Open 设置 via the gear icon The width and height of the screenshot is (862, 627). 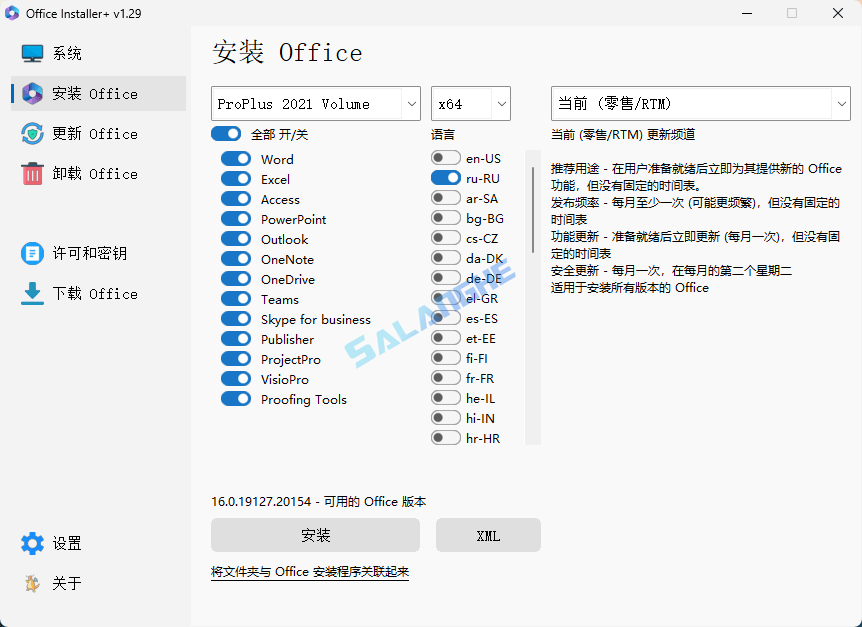[31, 543]
